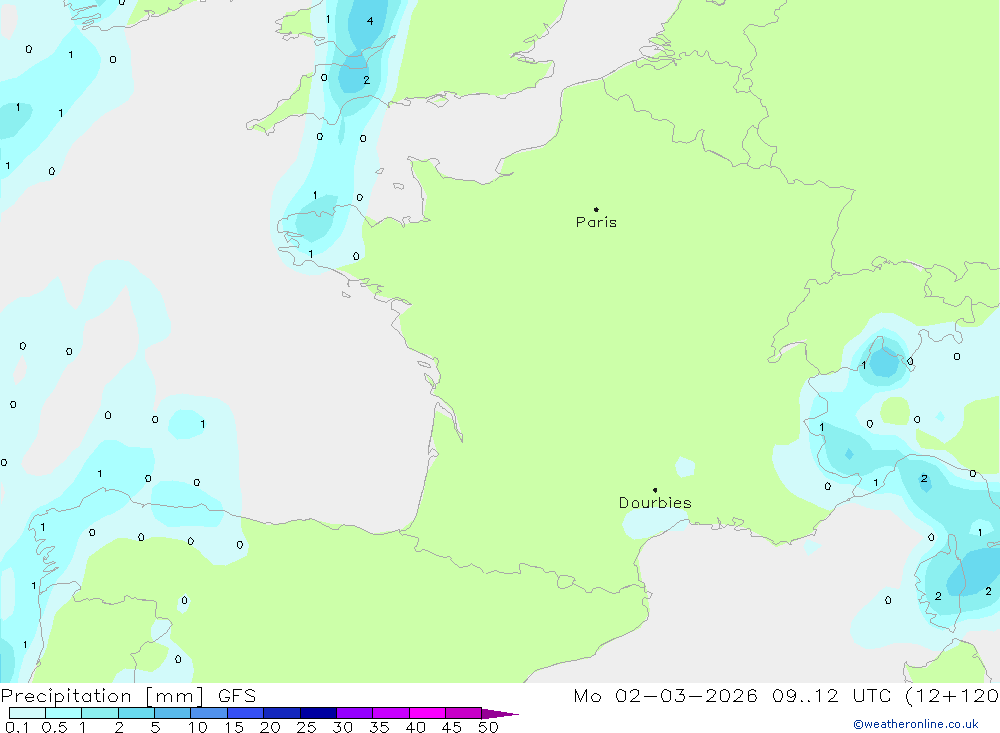Image resolution: width=1000 pixels, height=733 pixels.
Task: Pick the 2–5 mm legend swatch
Action: [136, 713]
